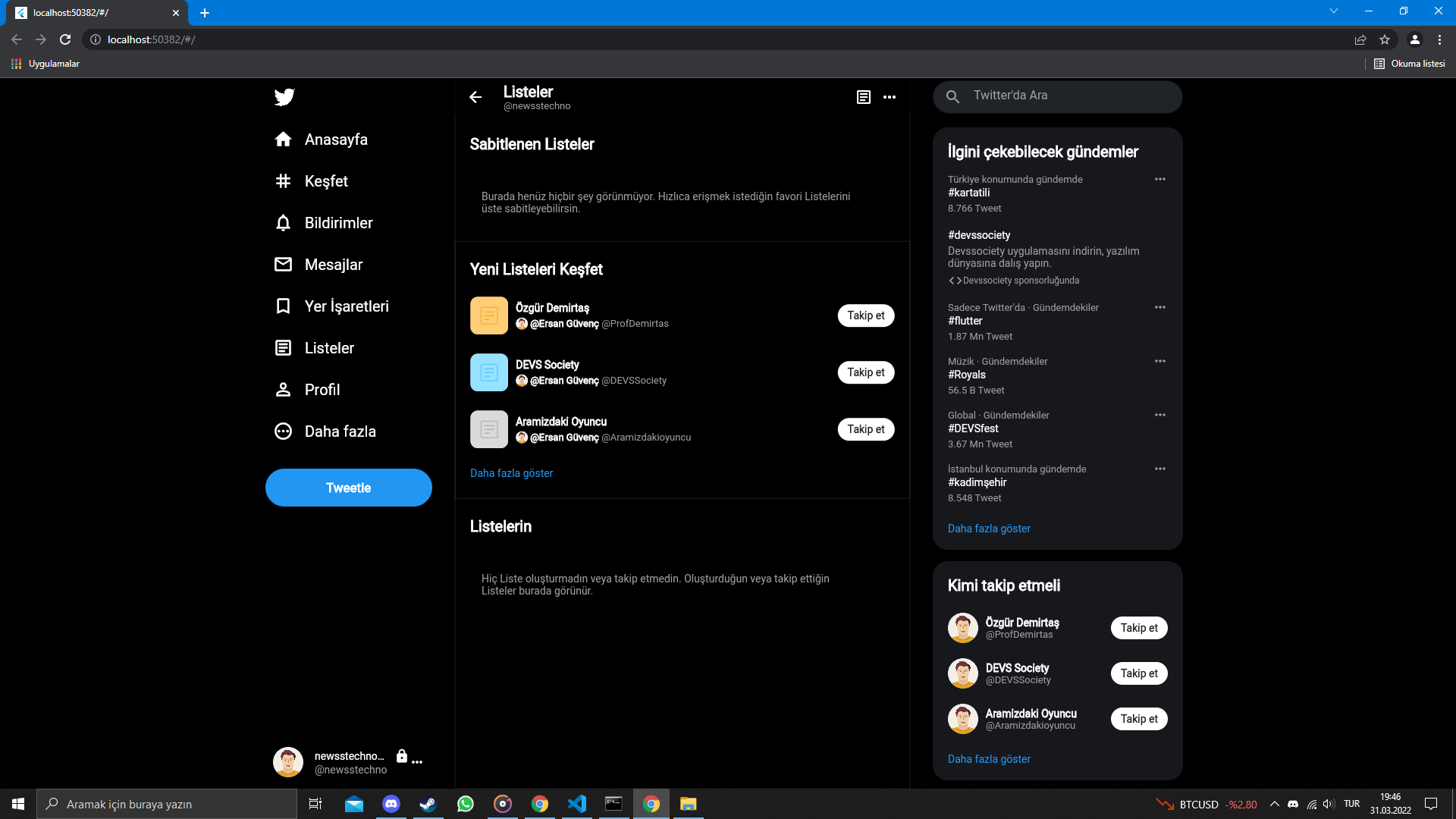Screen dimensions: 1456x819
Task: Open Okuma listesi reading list
Action: coord(1410,64)
